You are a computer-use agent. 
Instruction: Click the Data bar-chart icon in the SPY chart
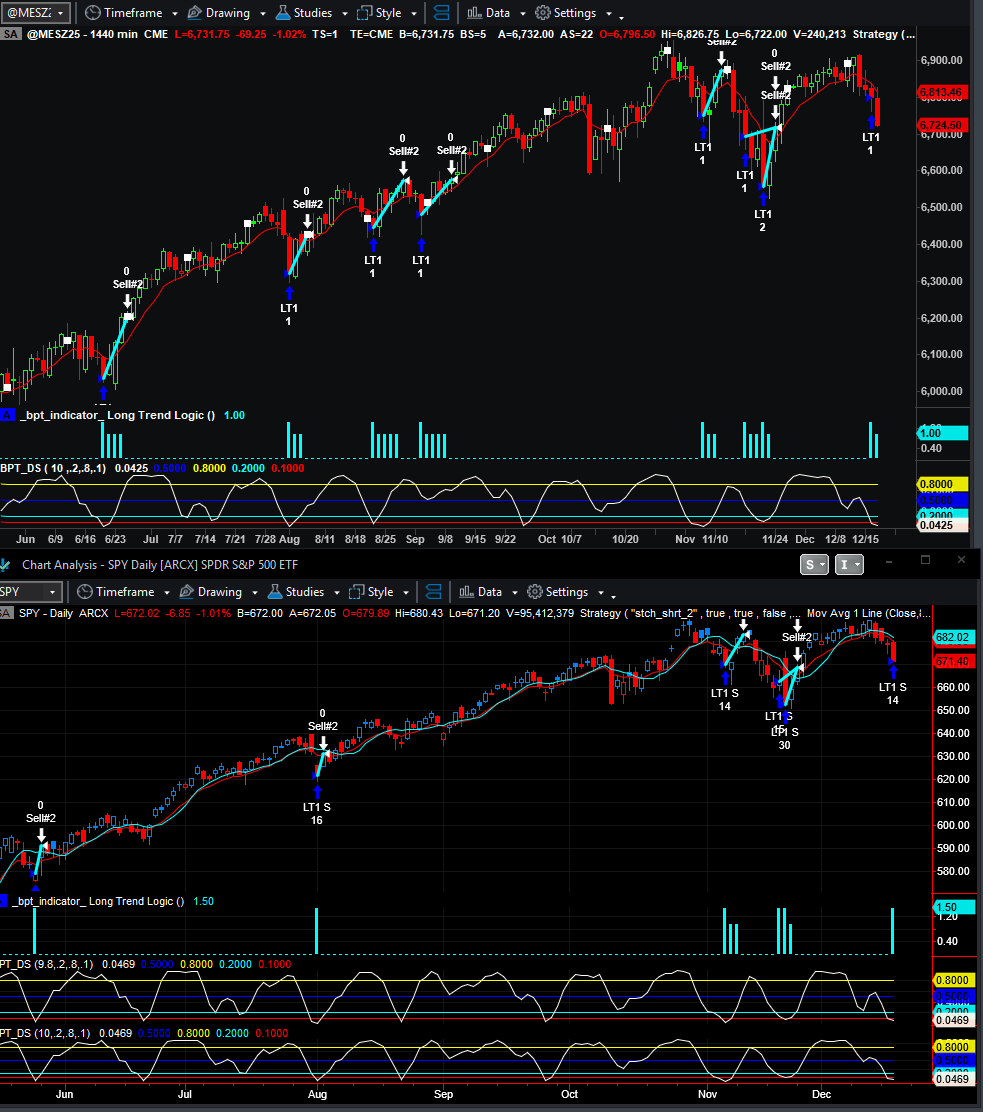[x=464, y=592]
